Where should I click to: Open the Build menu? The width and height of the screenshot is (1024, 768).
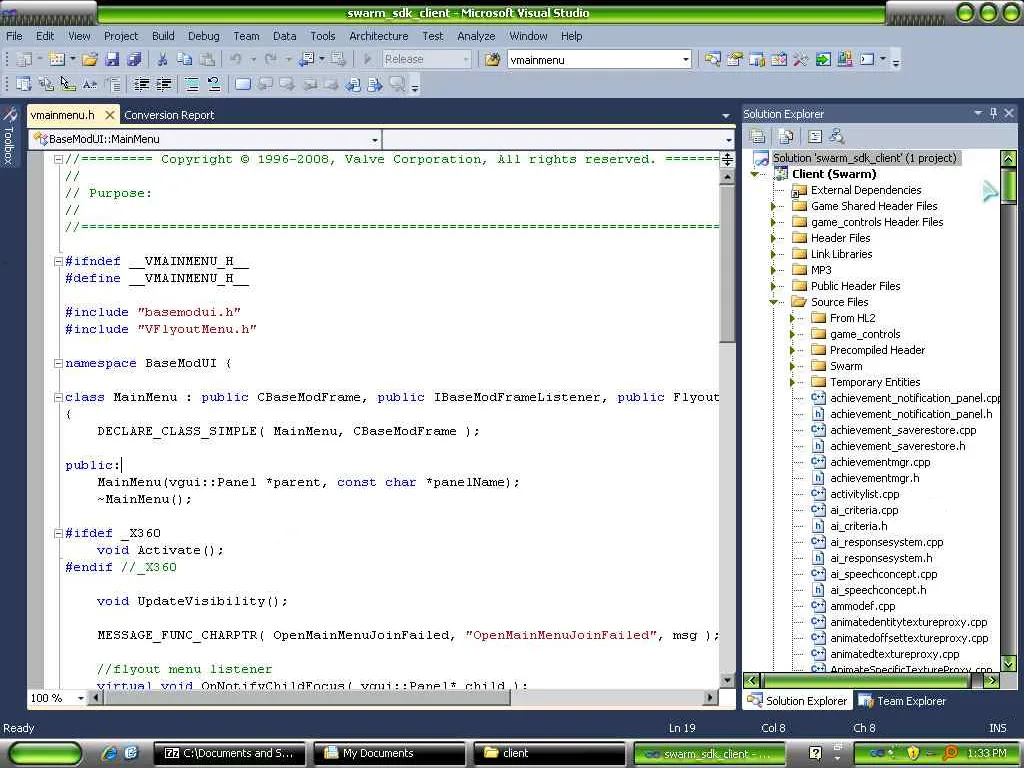163,36
